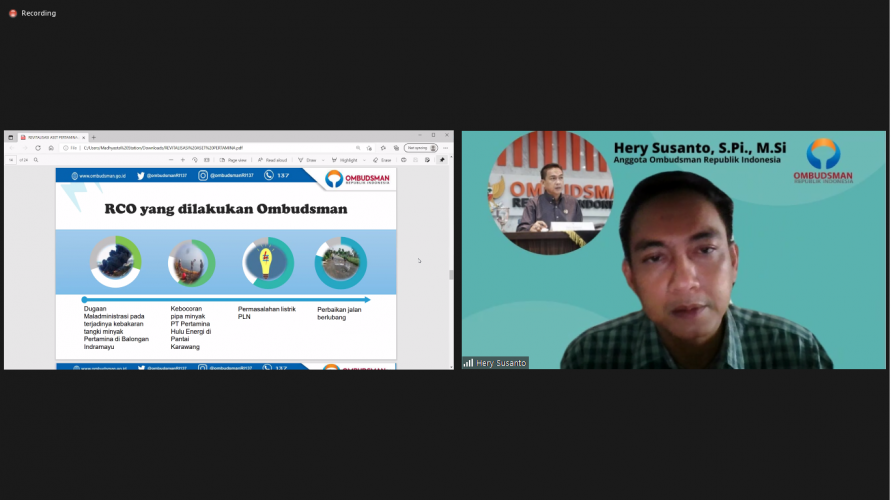Screen dimensions: 891x500
Task: Zoom out of the PDF document
Action: pos(169,160)
